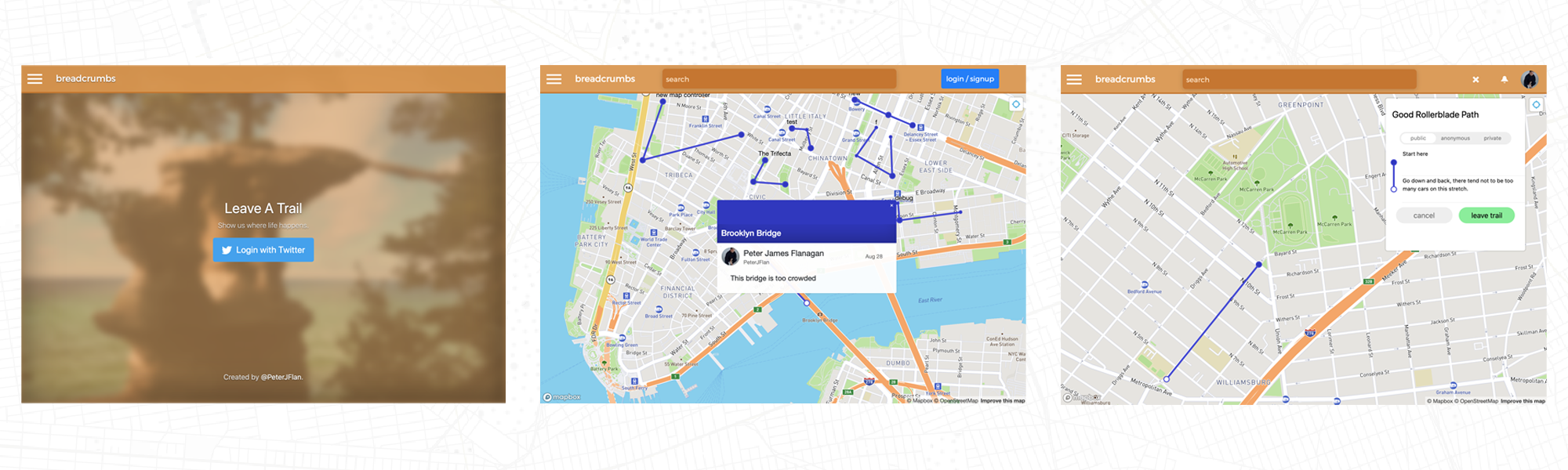The image size is (1568, 470).
Task: Click the Bedford Avenue subway icon
Action: 1145,285
